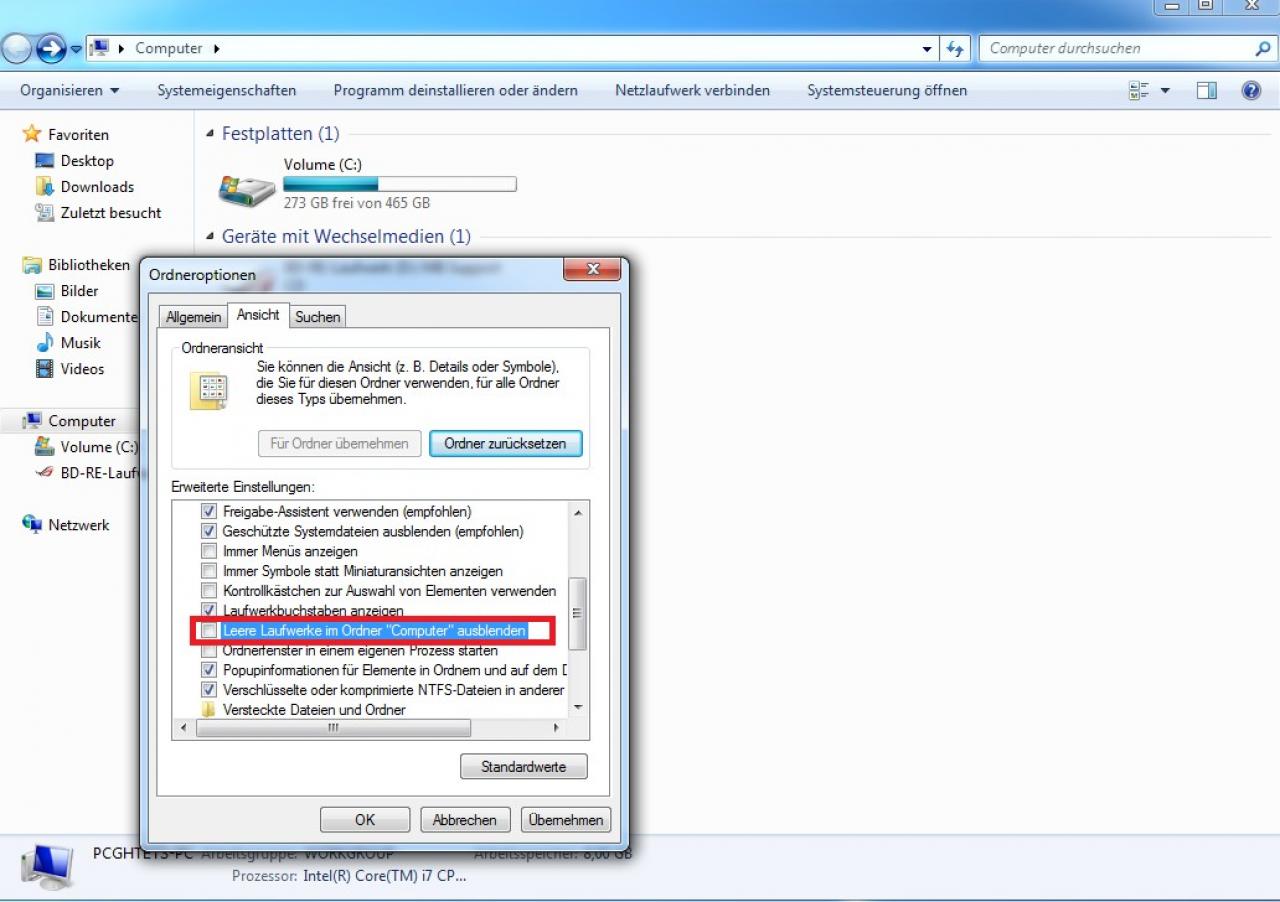Click the address bar refresh button
1280x902 pixels.
(955, 48)
